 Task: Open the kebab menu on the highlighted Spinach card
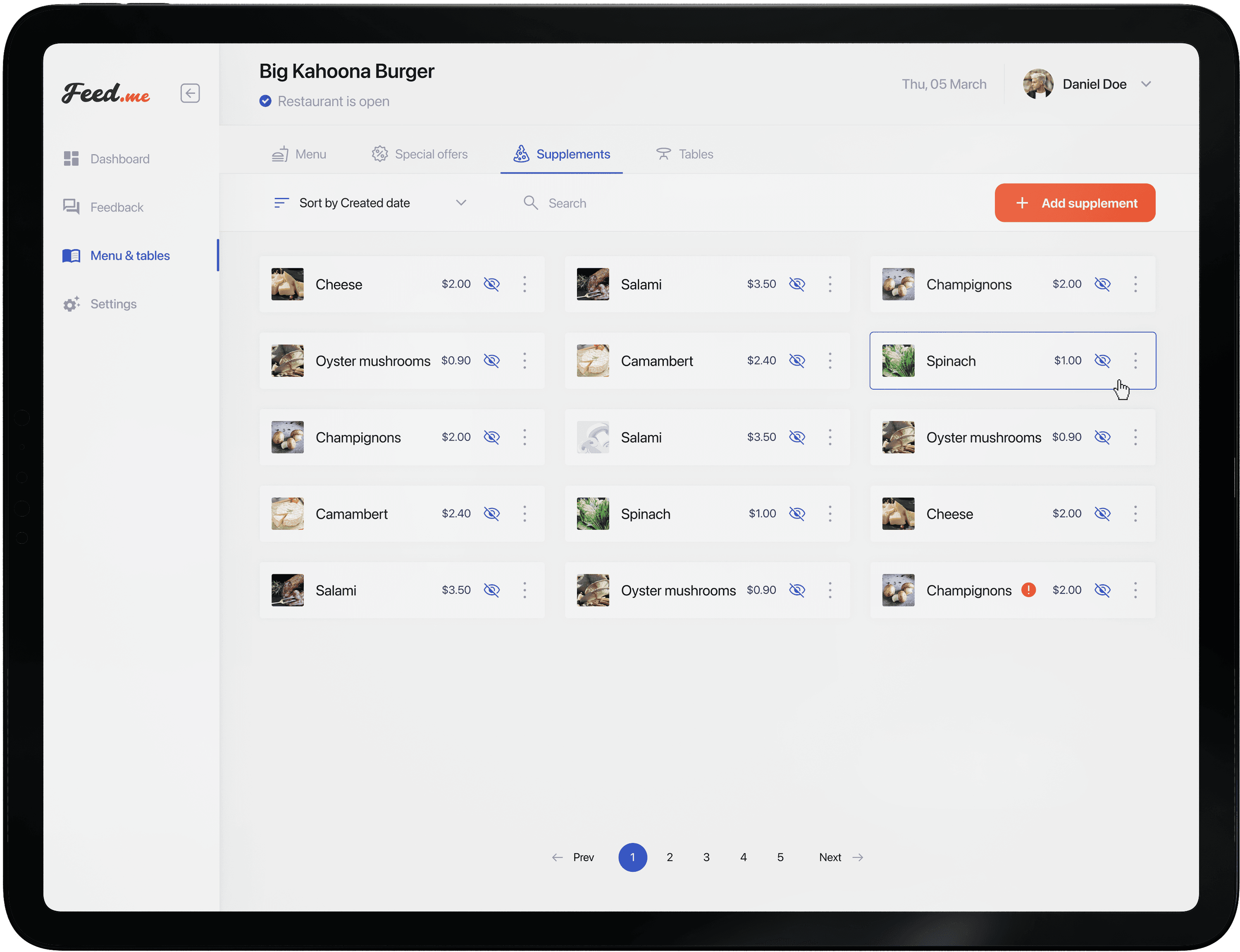pos(1135,360)
